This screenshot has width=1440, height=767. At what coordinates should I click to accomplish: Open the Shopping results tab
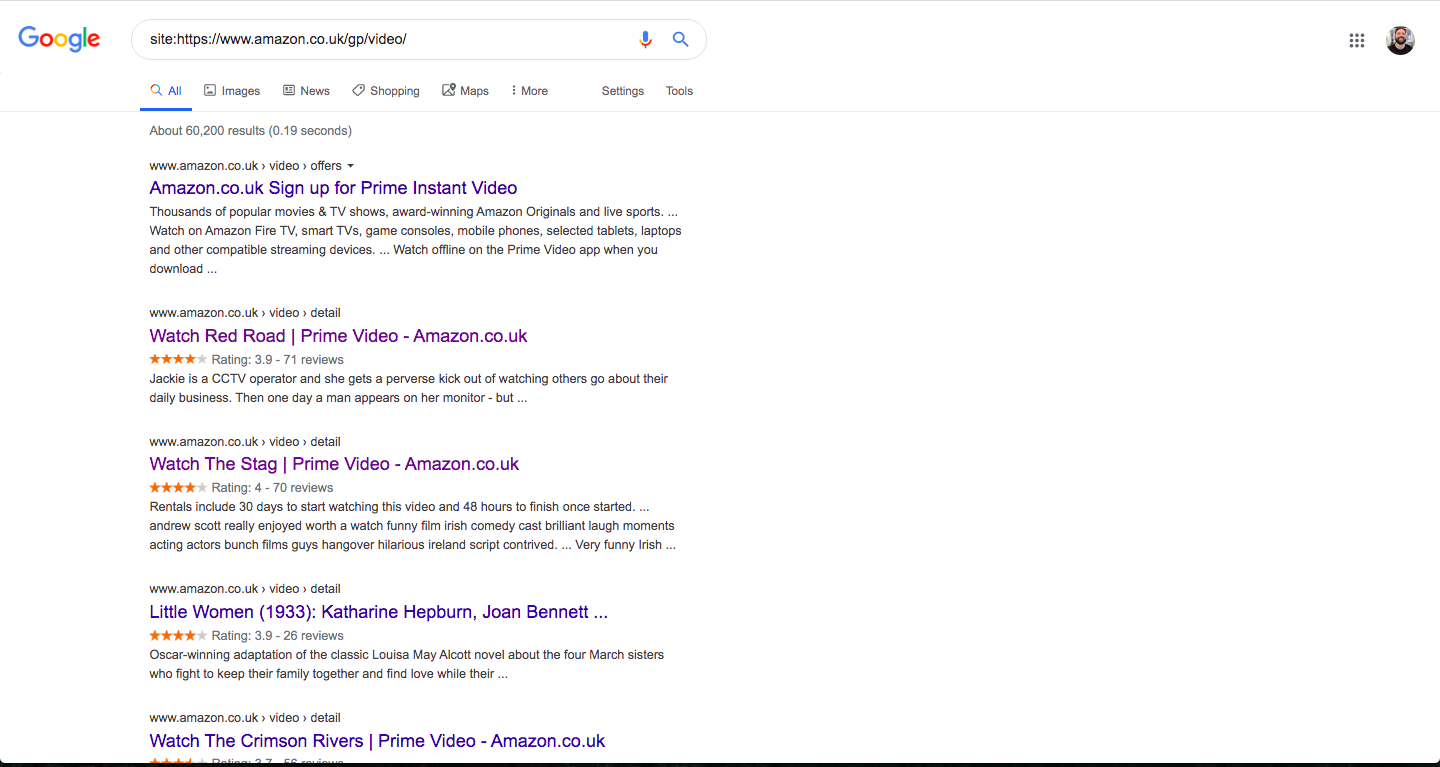tap(386, 91)
